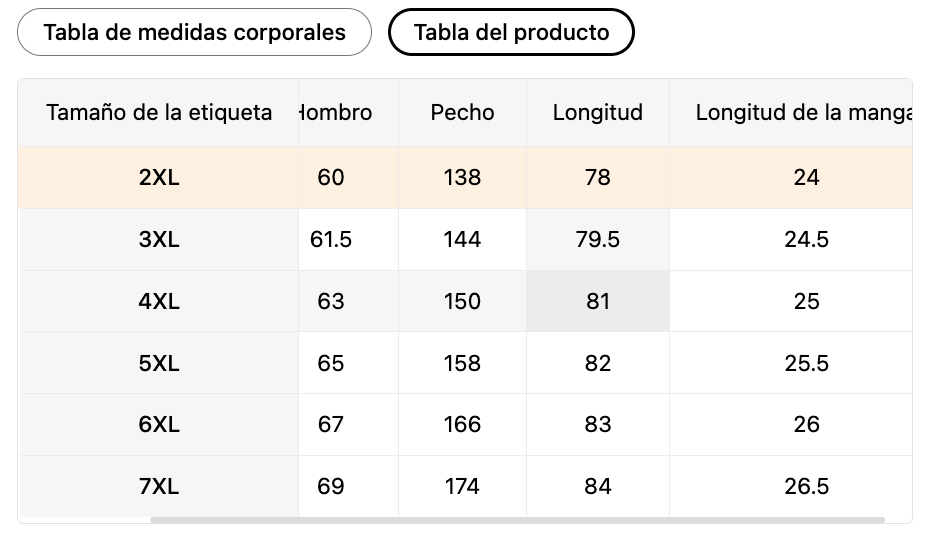Viewport: 938px width, 540px height.
Task: Select the Tabla del producto tab
Action: coord(511,32)
